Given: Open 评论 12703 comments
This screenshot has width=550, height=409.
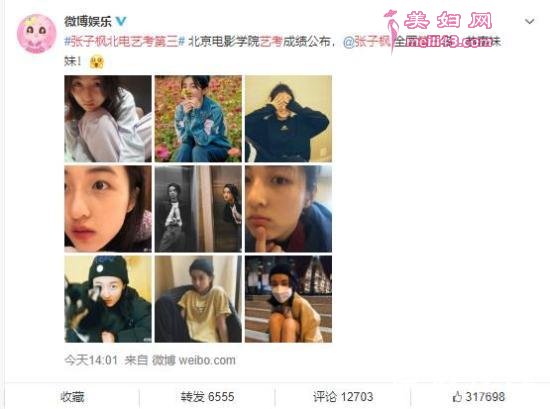Looking at the screenshot, I should pos(343,397).
